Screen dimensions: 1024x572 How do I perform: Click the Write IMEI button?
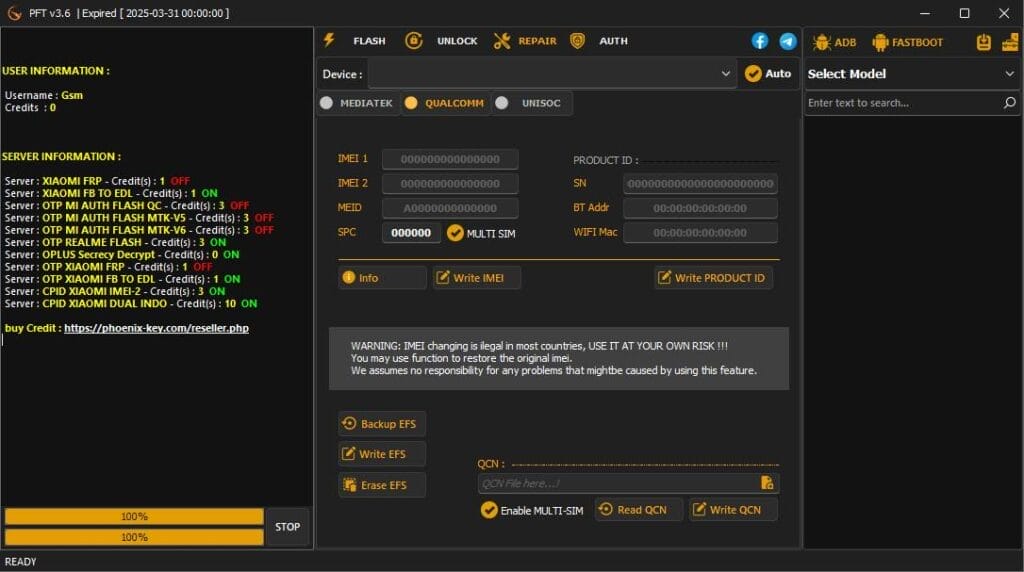tap(477, 278)
